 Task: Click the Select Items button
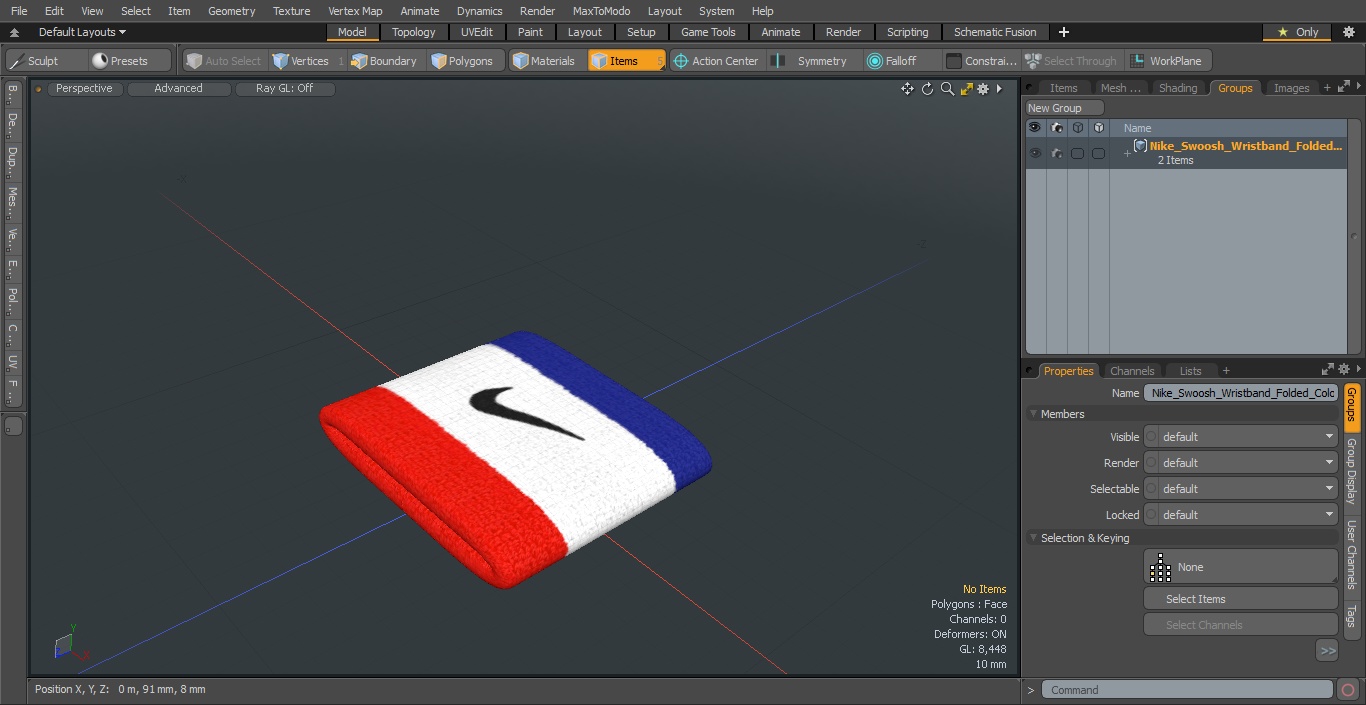pos(1240,599)
